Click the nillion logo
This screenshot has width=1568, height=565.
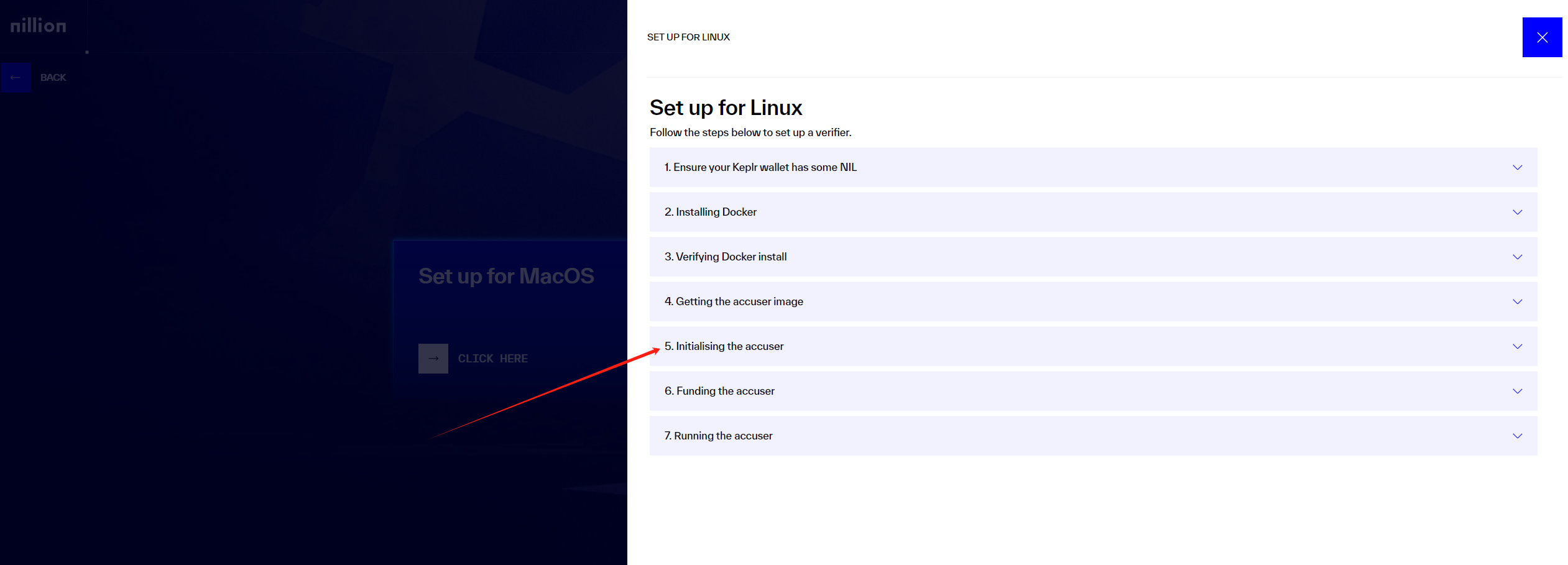coord(38,25)
